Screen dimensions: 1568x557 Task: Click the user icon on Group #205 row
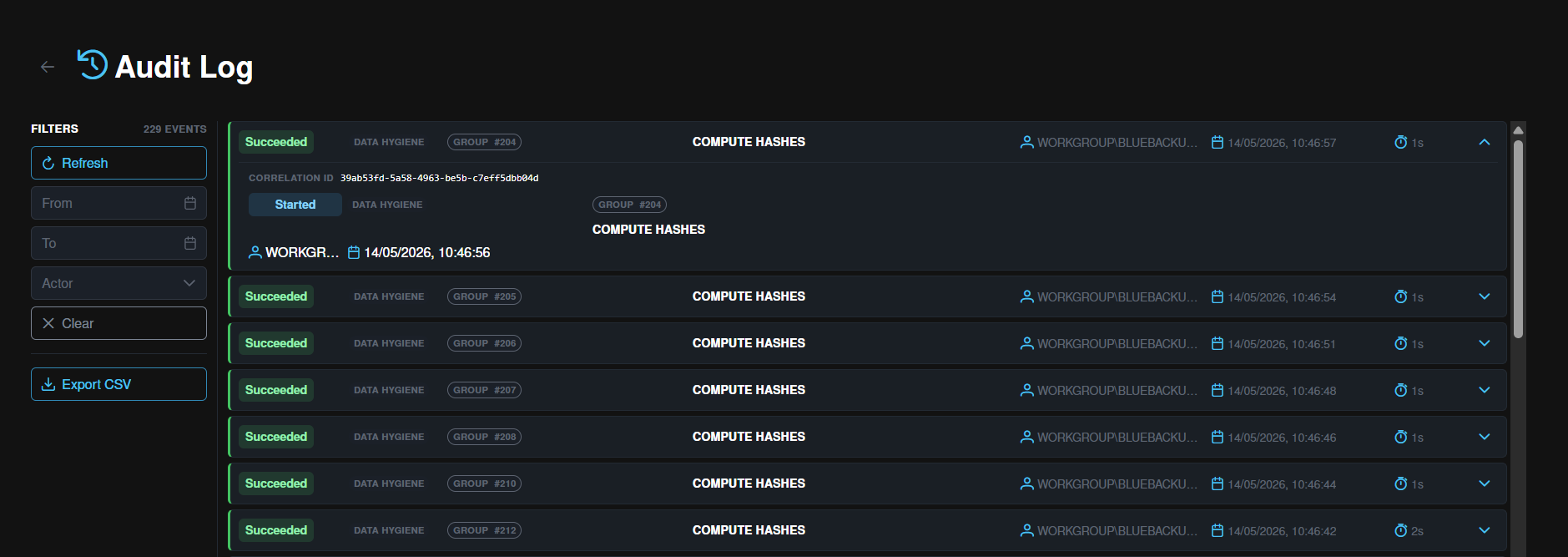1027,296
